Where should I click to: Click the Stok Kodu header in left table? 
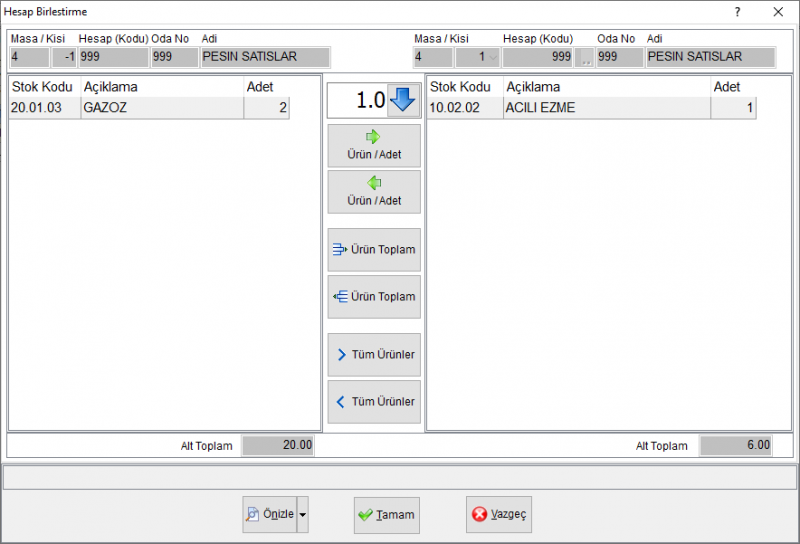42,87
